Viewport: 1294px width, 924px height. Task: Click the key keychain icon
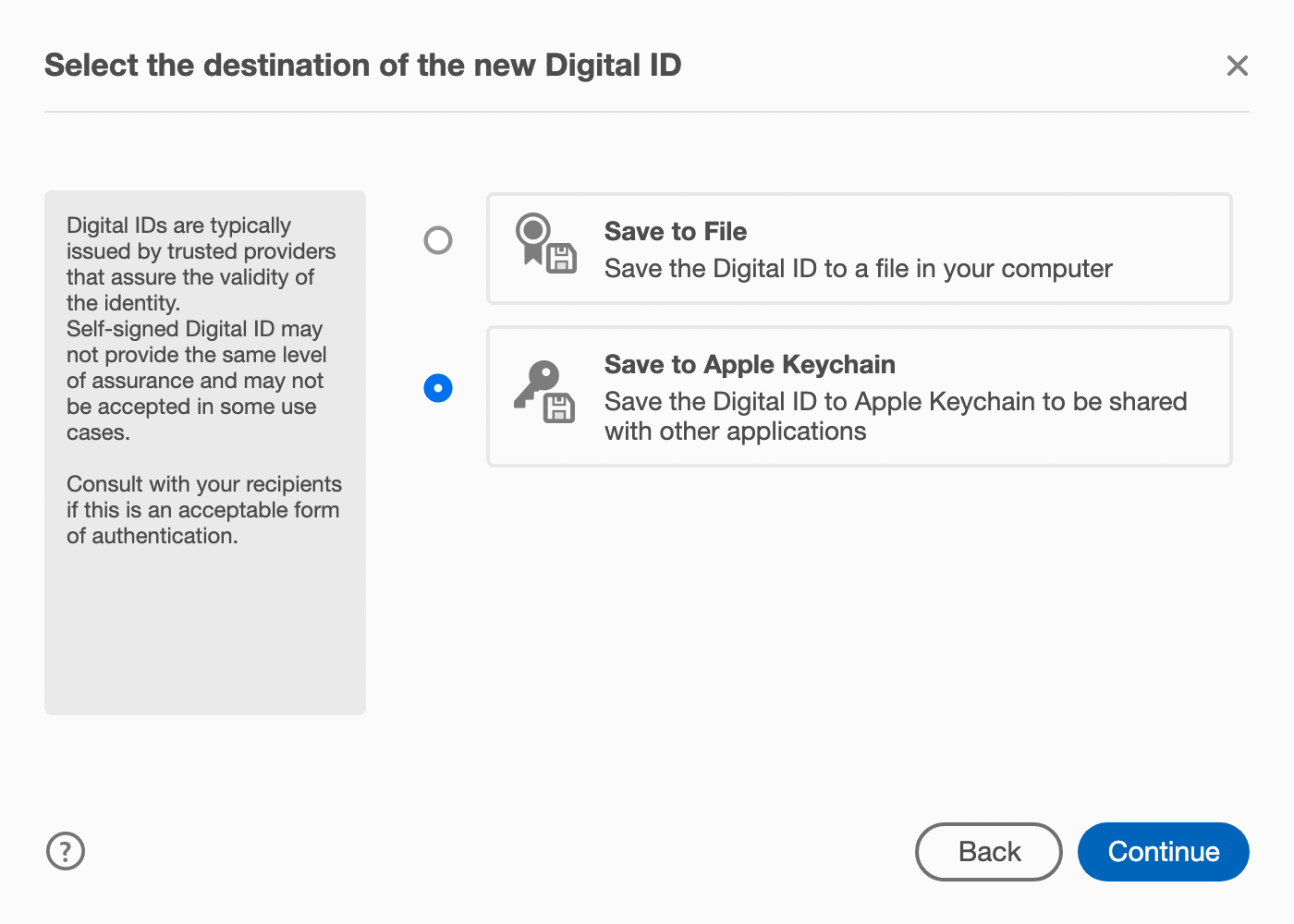click(x=545, y=391)
